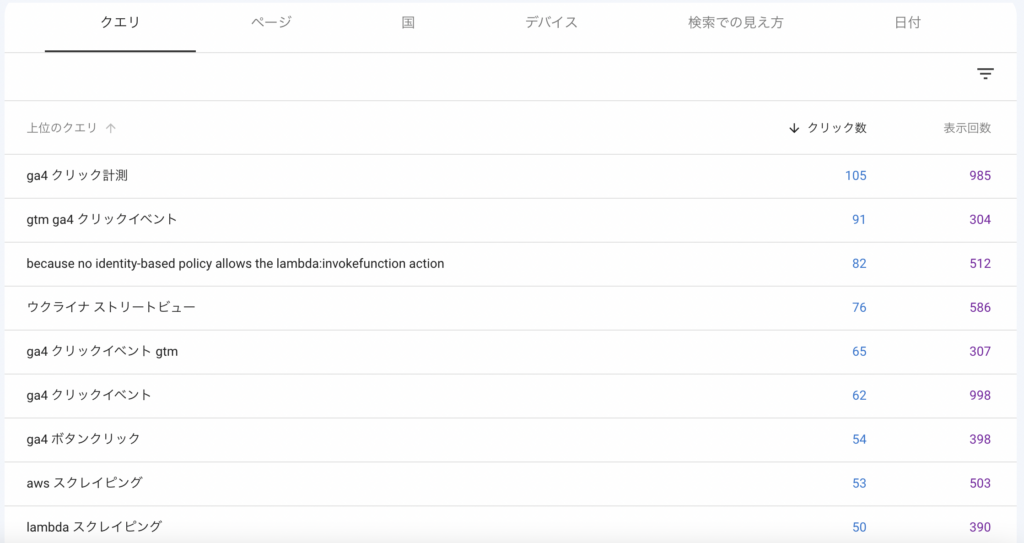Select the lambda:invokefunction action query row
Viewport: 1024px width, 543px height.
[511, 263]
